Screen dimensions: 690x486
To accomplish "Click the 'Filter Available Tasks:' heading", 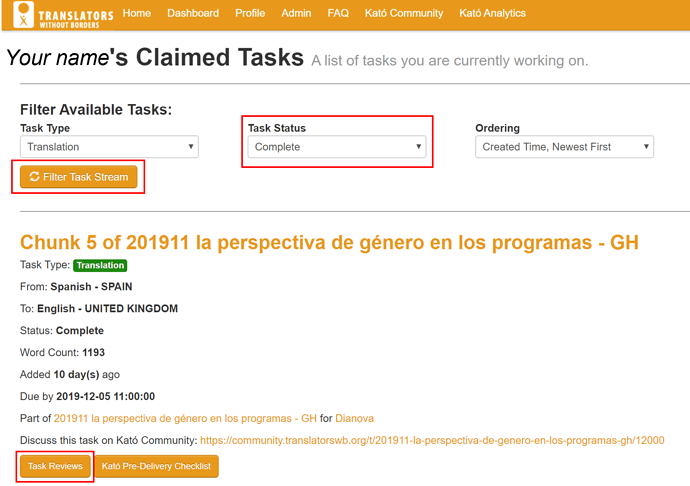I will (x=96, y=110).
